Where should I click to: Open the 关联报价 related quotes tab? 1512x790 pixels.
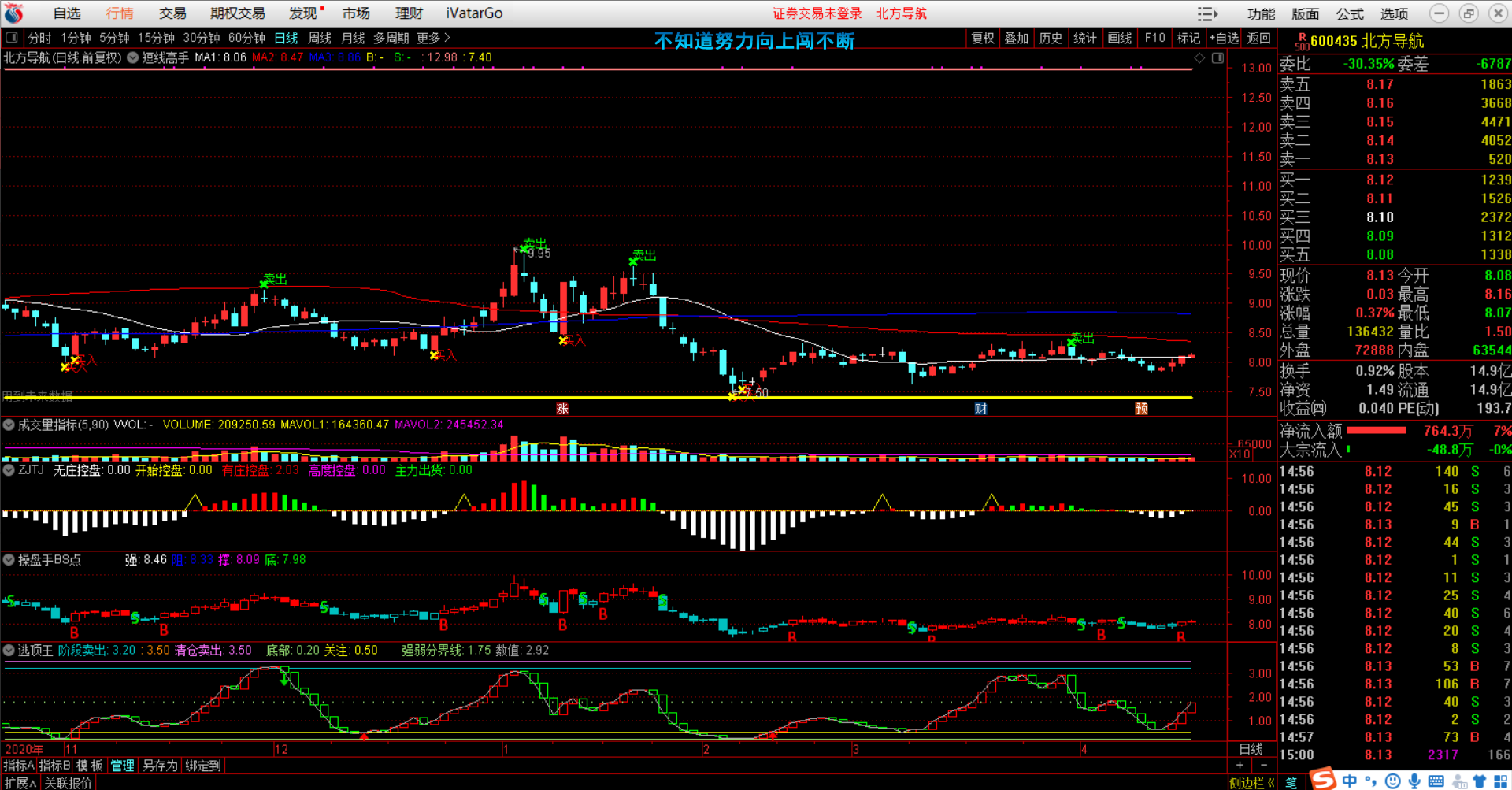(68, 783)
